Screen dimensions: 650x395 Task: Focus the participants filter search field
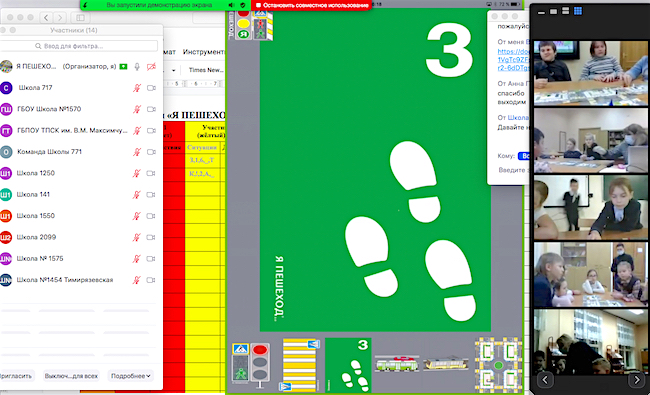point(79,46)
